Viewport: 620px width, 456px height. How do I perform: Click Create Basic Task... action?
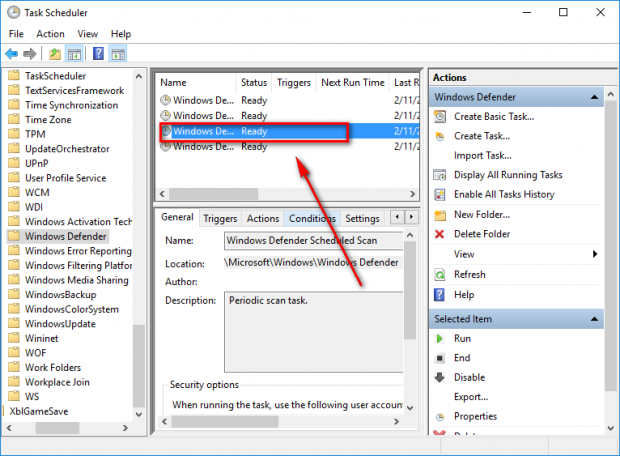pyautogui.click(x=494, y=117)
